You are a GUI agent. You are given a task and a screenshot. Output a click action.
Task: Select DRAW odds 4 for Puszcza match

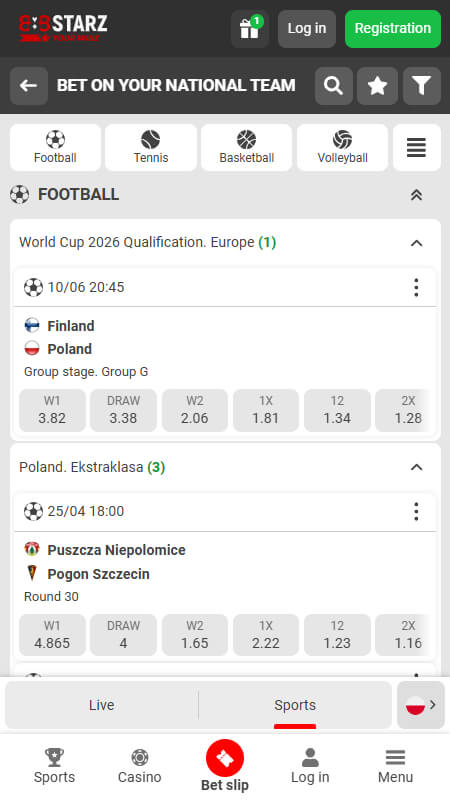[123, 635]
